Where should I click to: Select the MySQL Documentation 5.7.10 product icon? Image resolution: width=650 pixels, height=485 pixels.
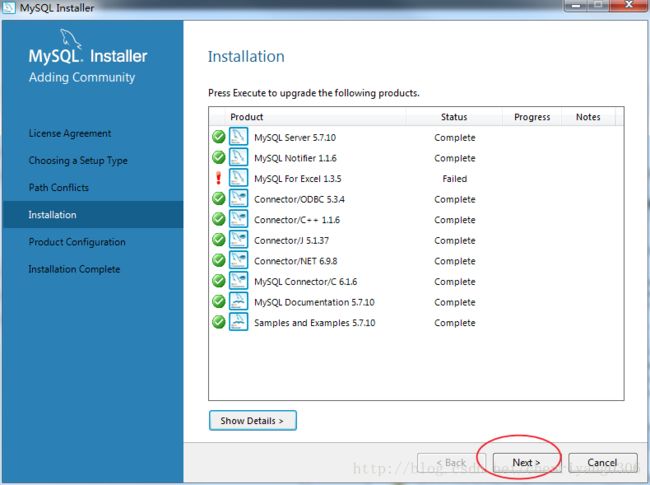[x=238, y=301]
